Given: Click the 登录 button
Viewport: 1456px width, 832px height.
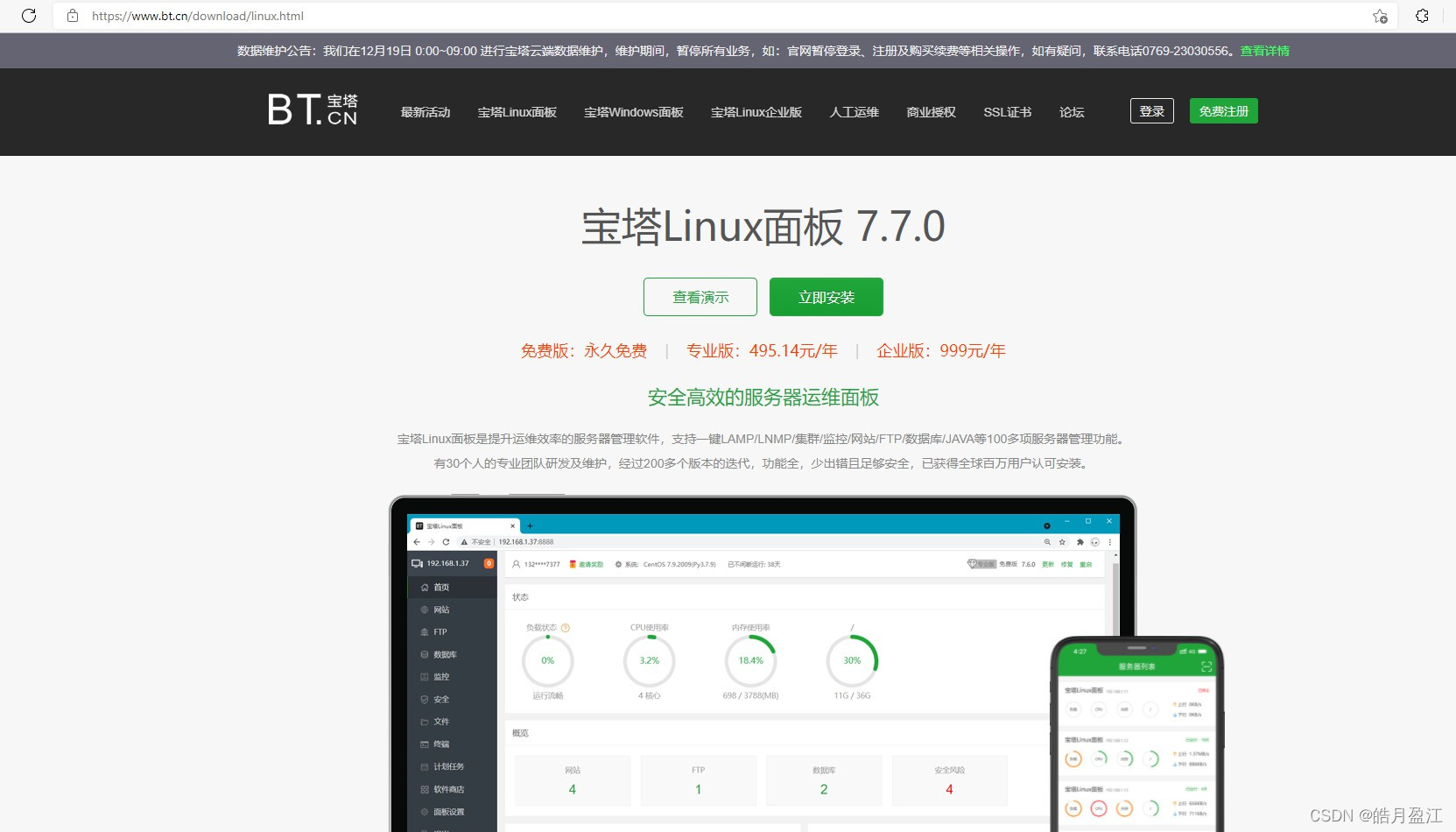Looking at the screenshot, I should 1152,111.
